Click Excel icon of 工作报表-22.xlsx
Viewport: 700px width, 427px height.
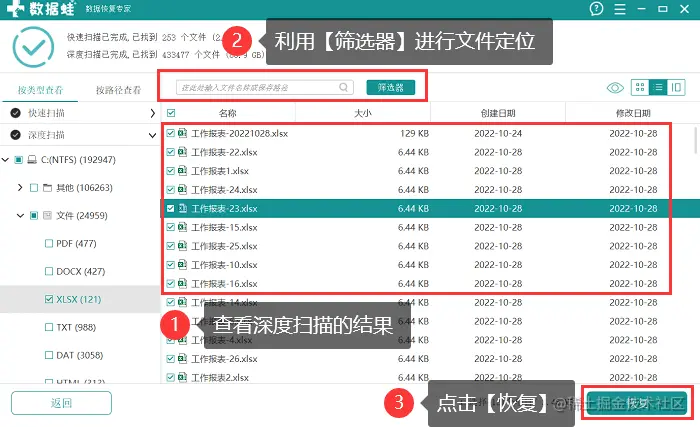182,151
